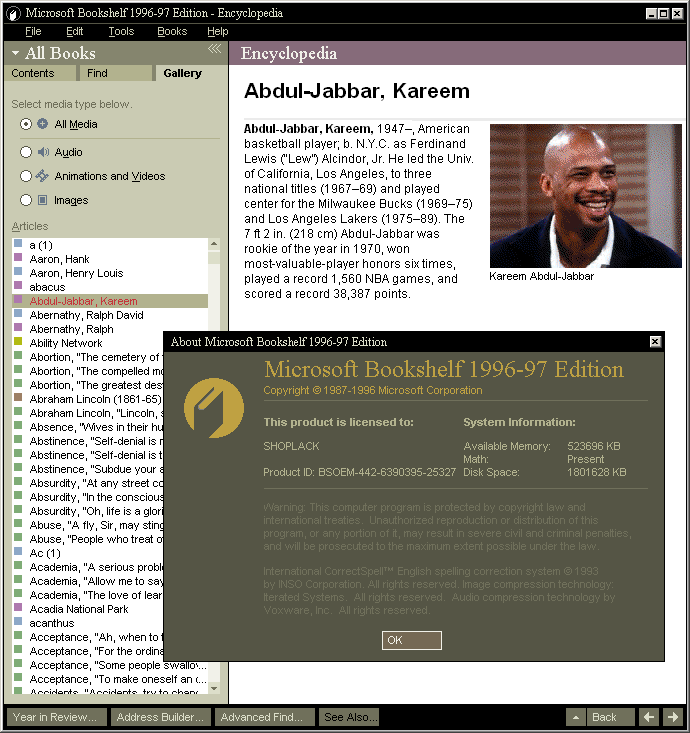Expand the Back history up-arrow

point(575,717)
